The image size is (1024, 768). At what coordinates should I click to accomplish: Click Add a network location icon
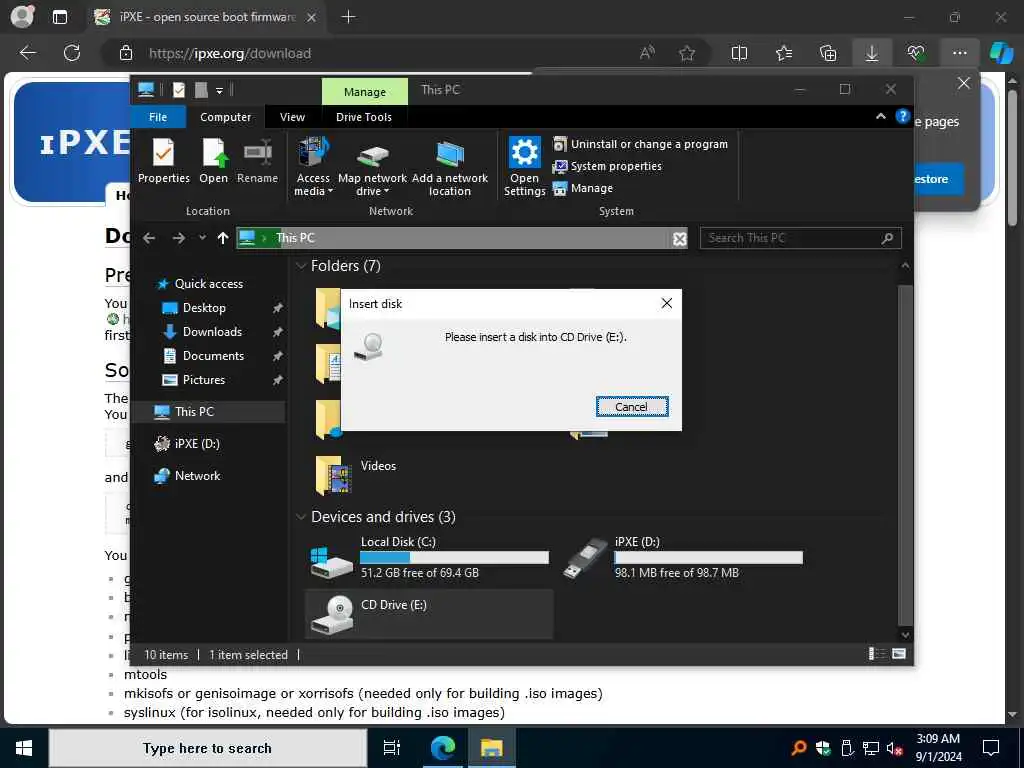(x=449, y=167)
